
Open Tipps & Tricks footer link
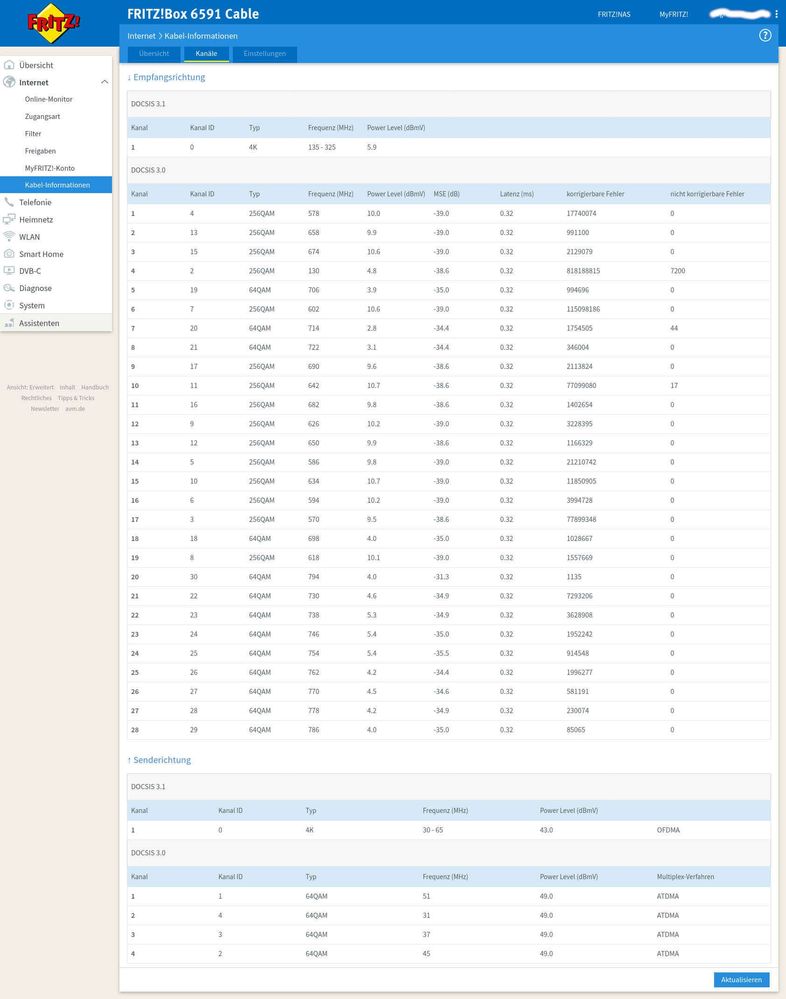(76, 398)
